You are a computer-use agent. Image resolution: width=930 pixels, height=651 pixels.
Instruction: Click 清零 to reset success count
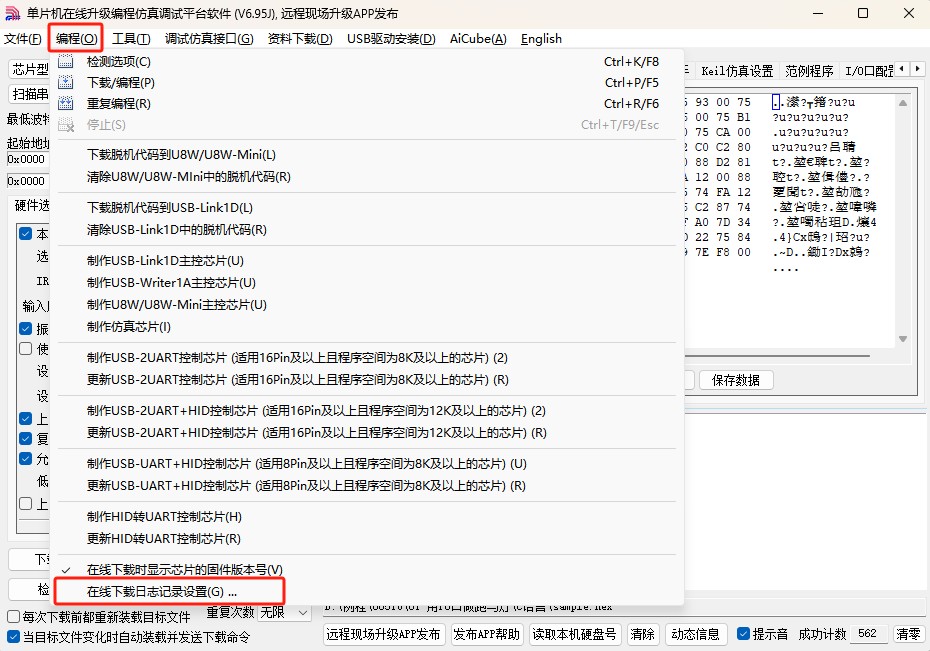tap(908, 634)
